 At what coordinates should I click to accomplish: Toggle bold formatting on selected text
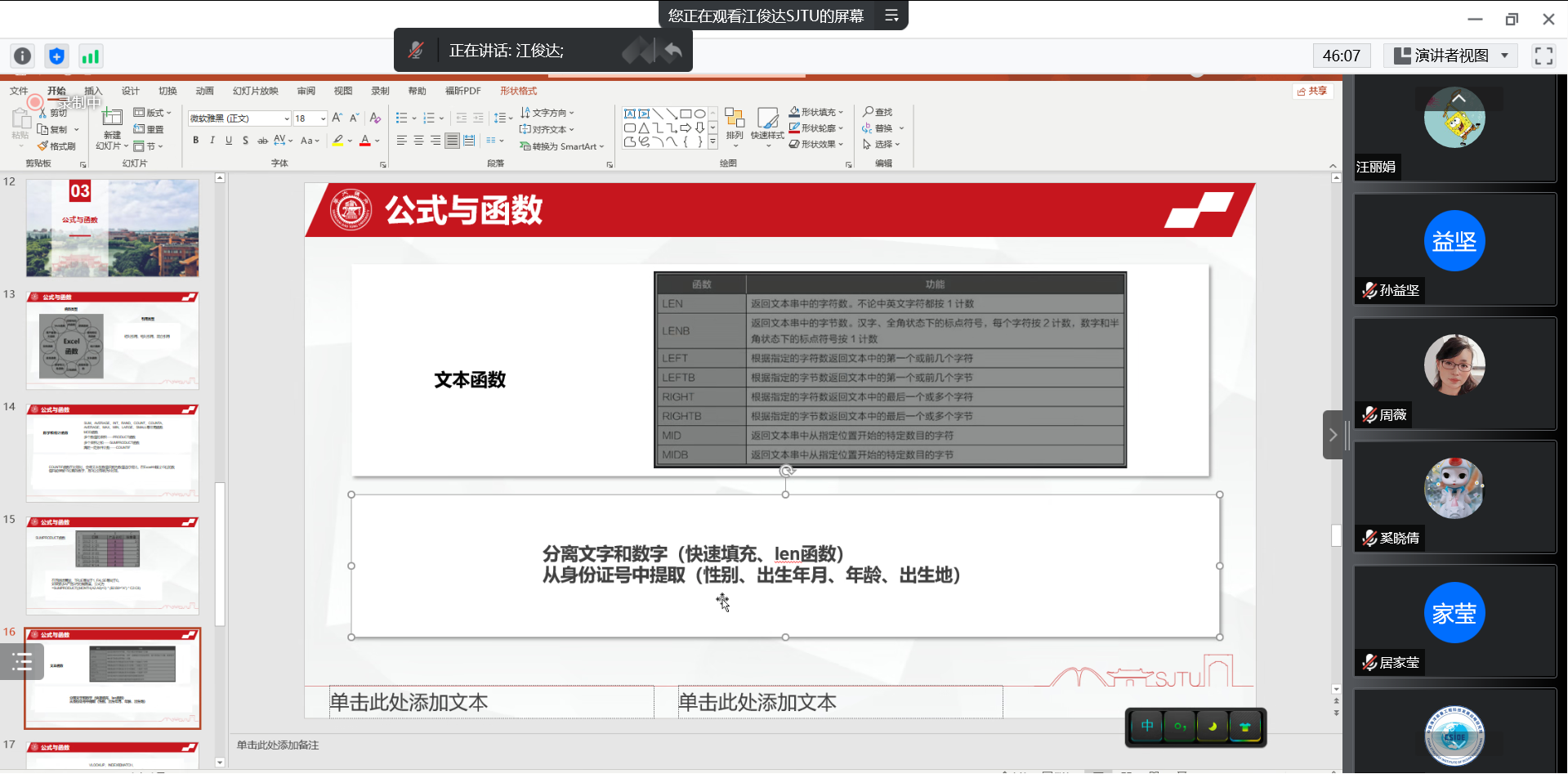click(195, 140)
